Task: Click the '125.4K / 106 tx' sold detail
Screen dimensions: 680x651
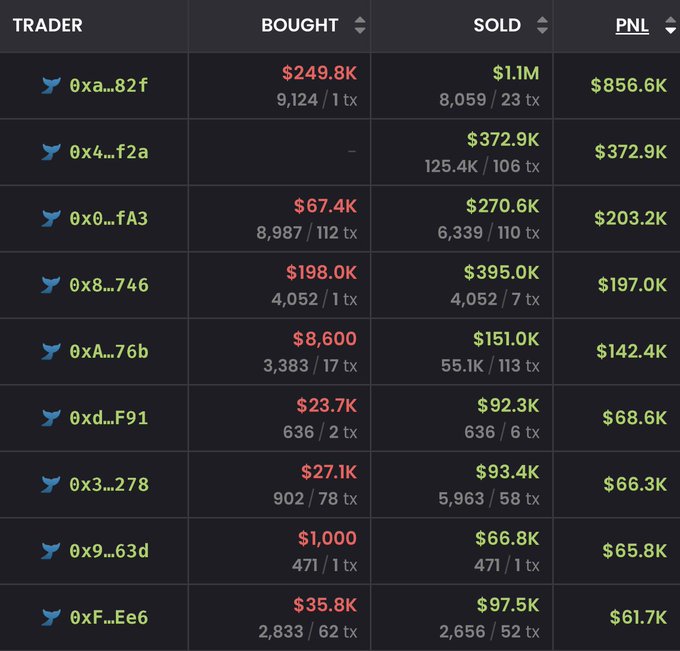Action: tap(482, 166)
